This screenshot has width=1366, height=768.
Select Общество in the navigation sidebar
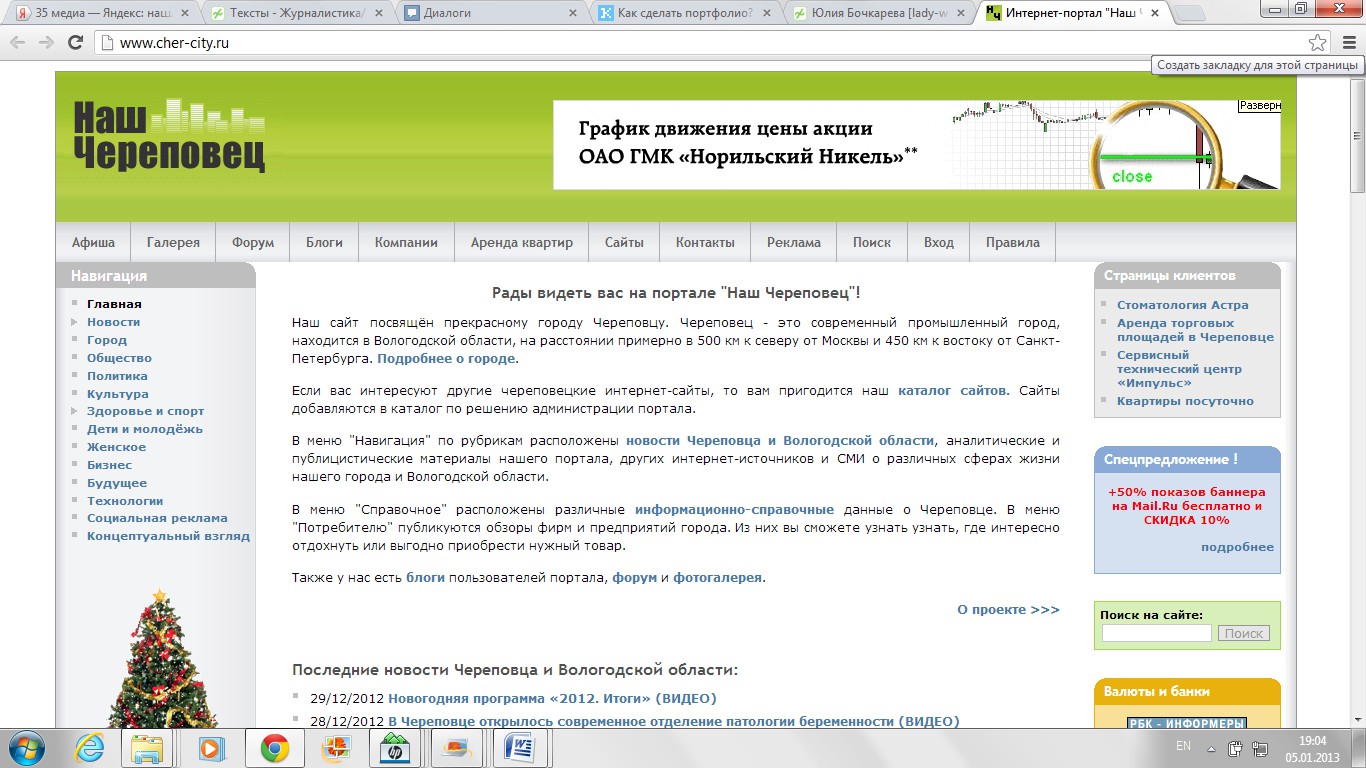pos(119,358)
